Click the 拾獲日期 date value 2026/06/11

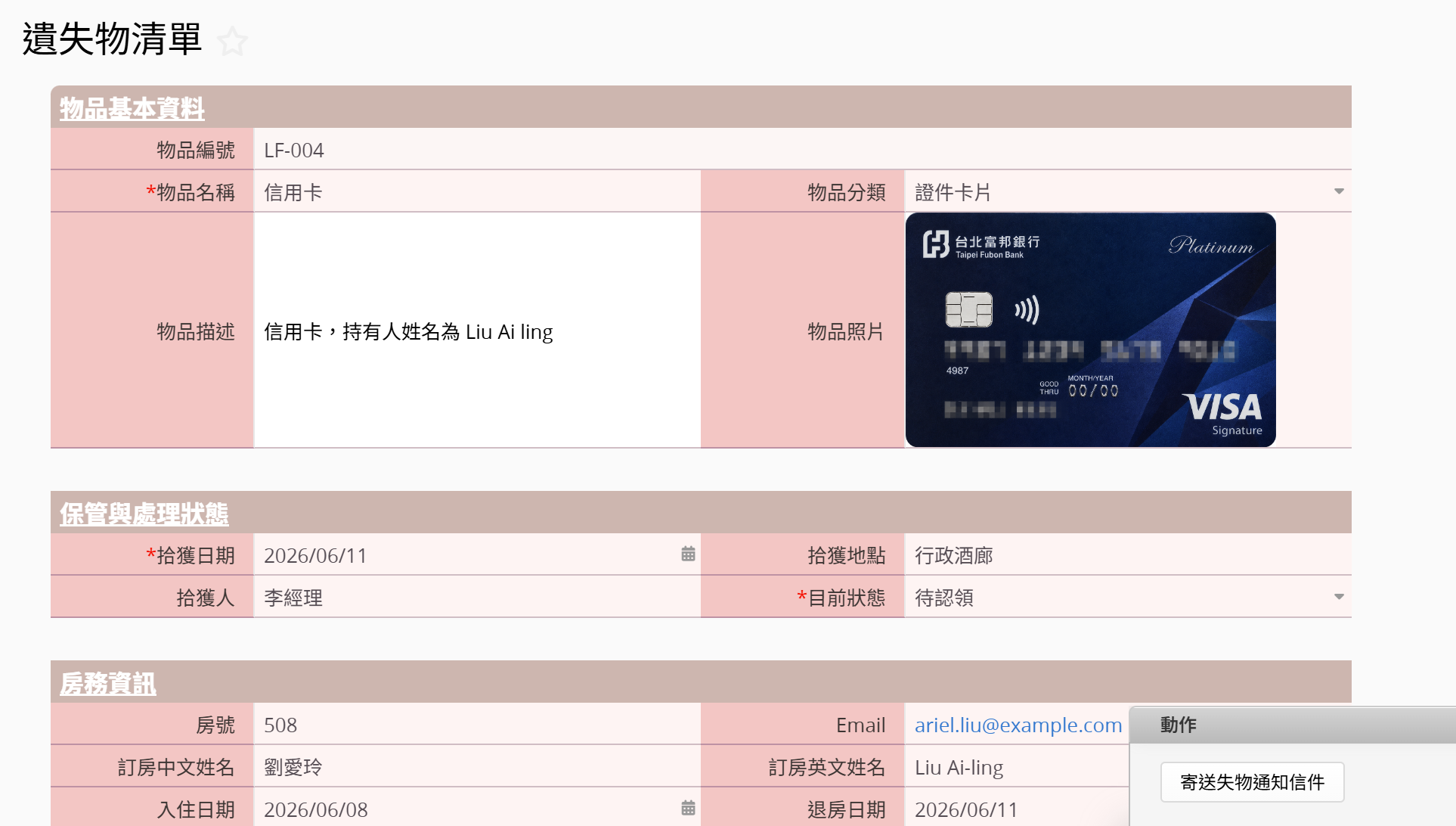315,555
